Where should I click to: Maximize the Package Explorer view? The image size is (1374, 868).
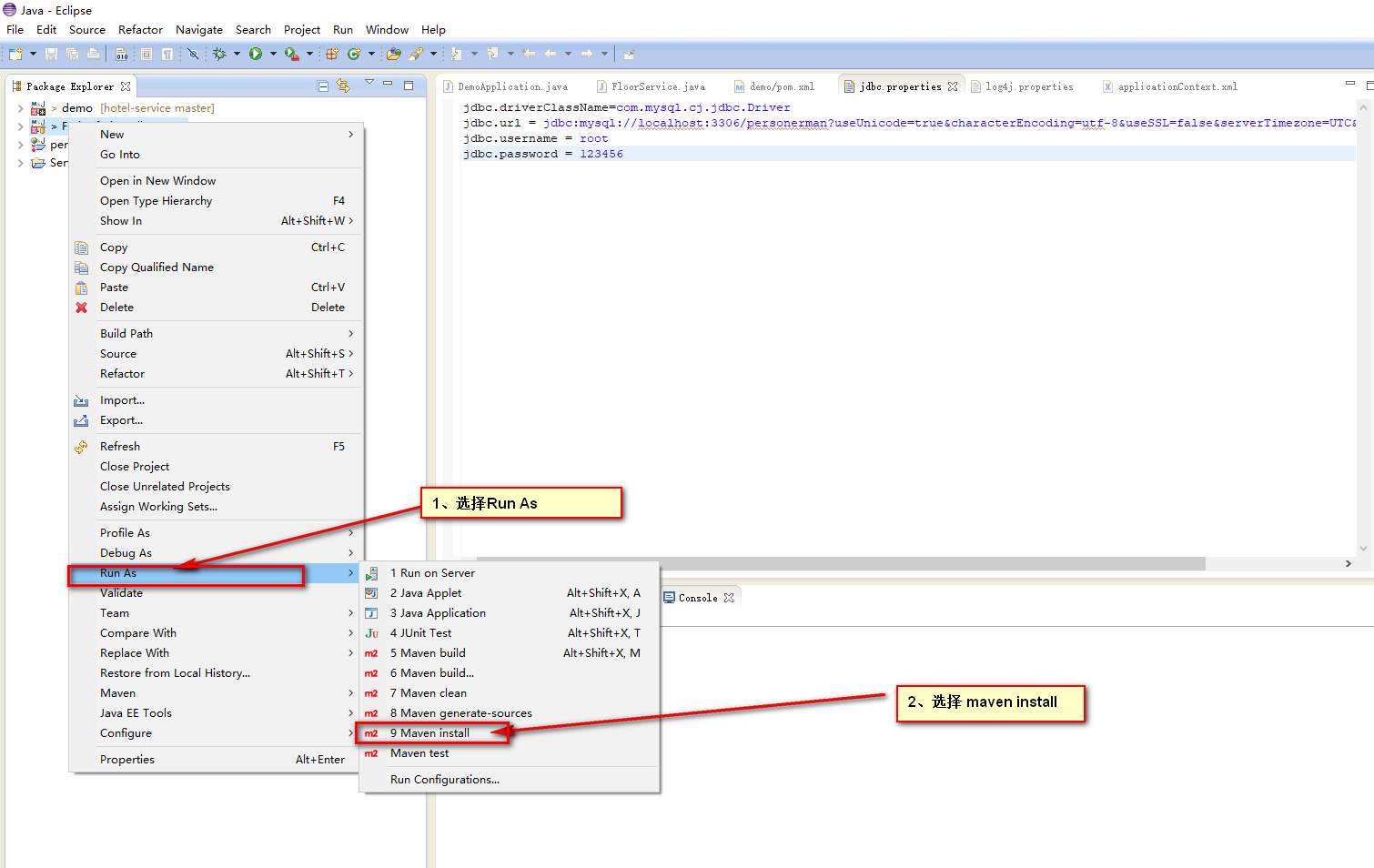click(x=409, y=86)
